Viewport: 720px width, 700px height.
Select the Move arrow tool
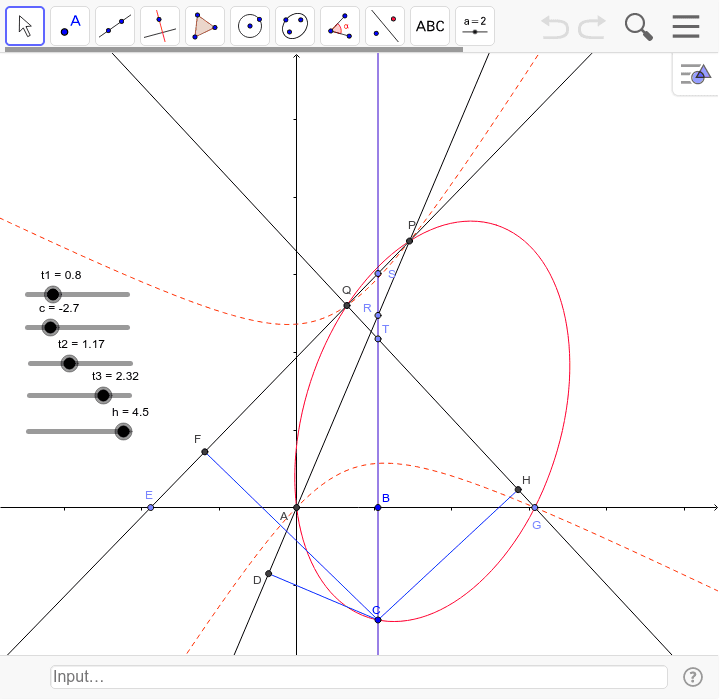(x=25, y=26)
